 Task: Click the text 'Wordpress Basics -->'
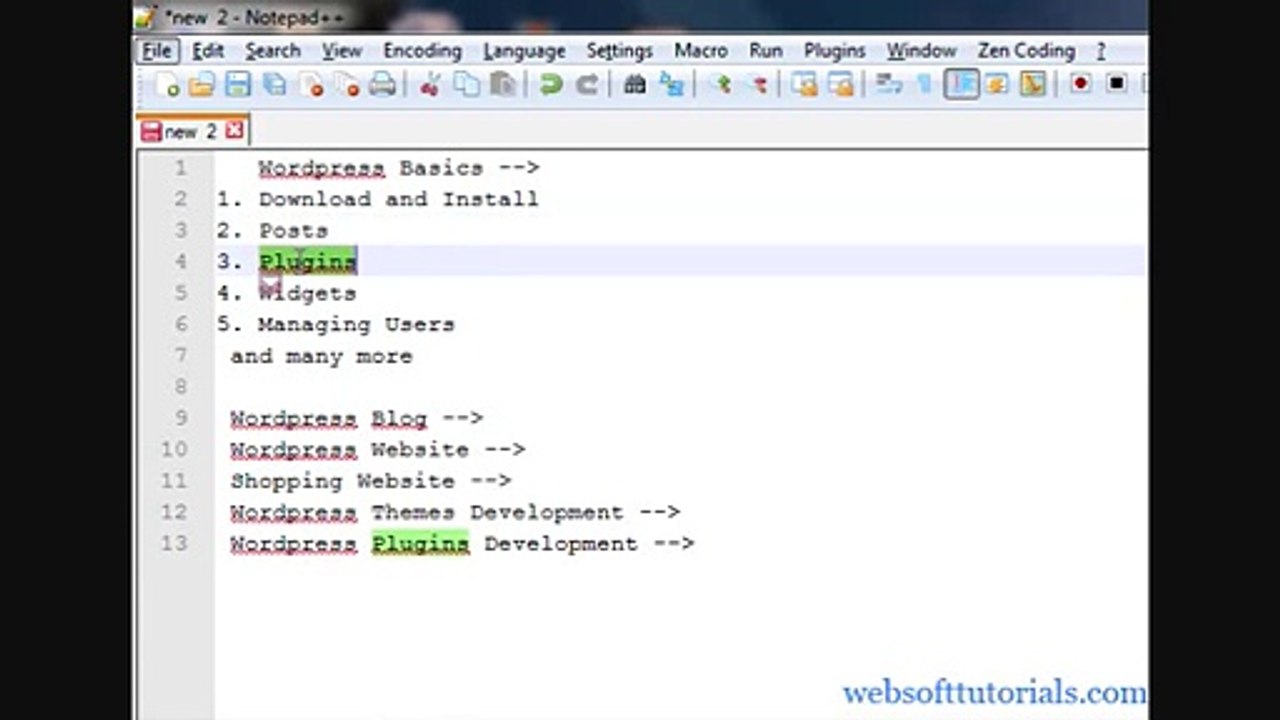coord(399,168)
